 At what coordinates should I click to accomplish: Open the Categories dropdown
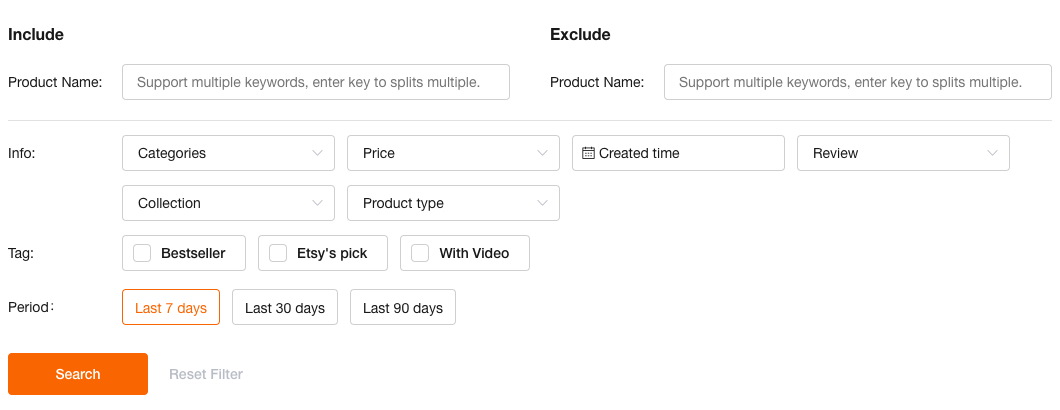point(228,153)
